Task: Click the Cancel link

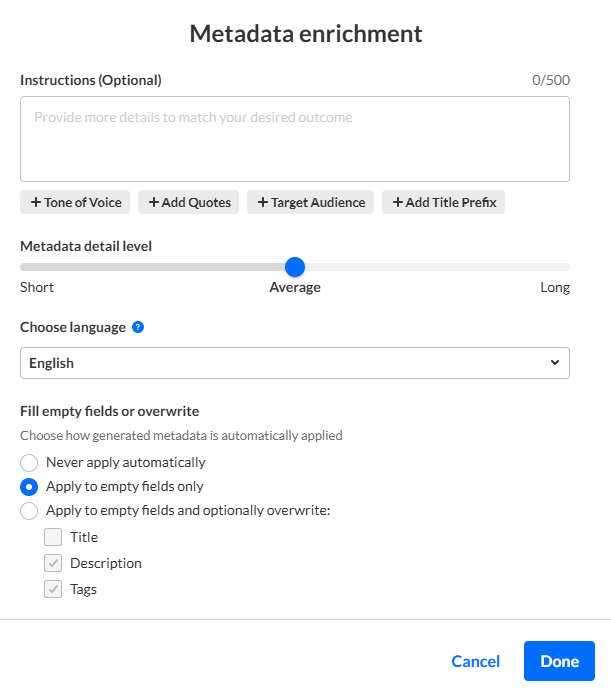Action: pos(476,661)
